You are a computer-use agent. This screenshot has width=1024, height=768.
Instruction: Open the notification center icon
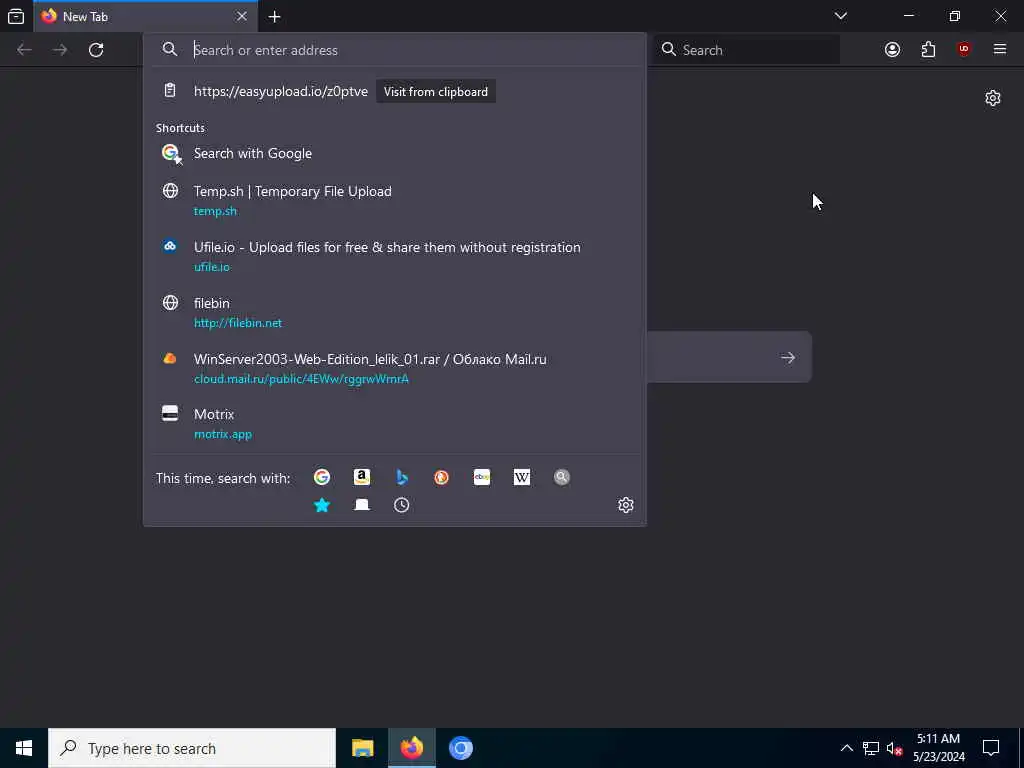(x=991, y=748)
